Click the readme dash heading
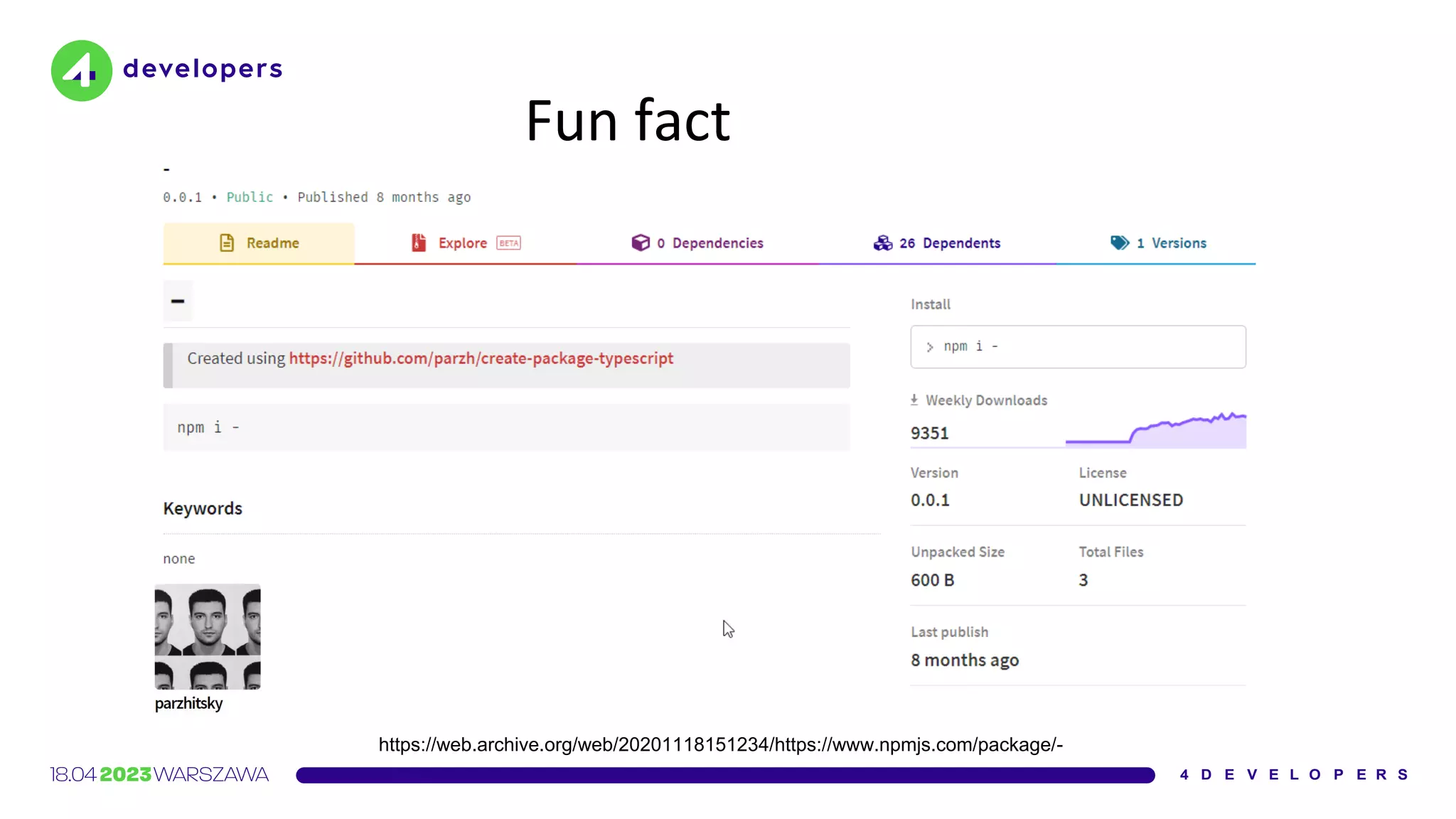The height and width of the screenshot is (819, 1456). 178,301
